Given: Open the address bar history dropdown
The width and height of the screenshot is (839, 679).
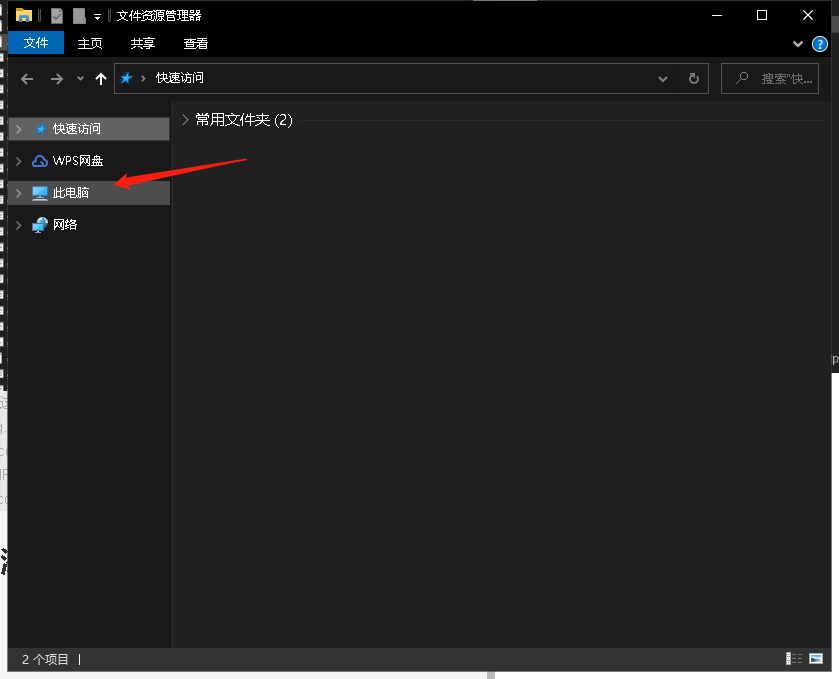Looking at the screenshot, I should [x=662, y=78].
